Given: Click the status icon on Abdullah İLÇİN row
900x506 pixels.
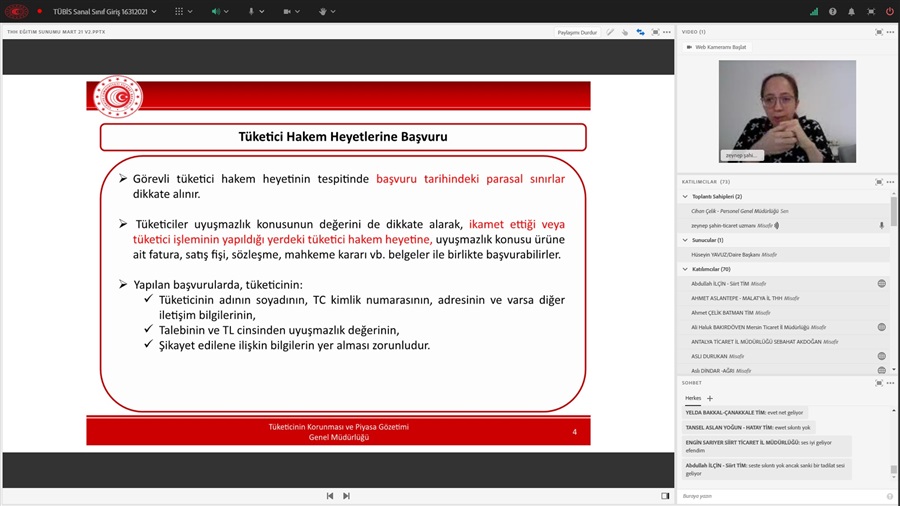Looking at the screenshot, I should (x=881, y=283).
